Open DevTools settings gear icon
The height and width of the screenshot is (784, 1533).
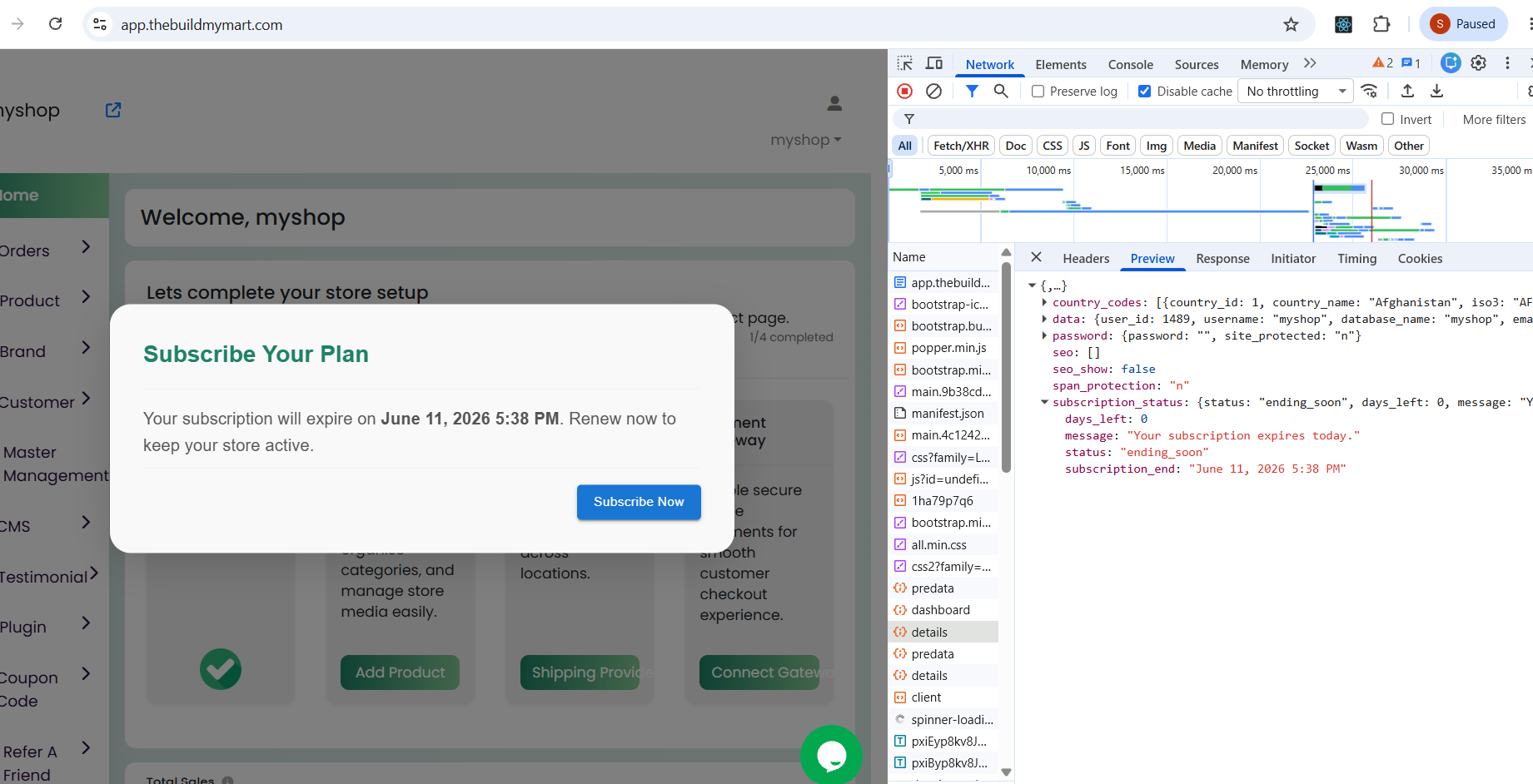[x=1479, y=62]
